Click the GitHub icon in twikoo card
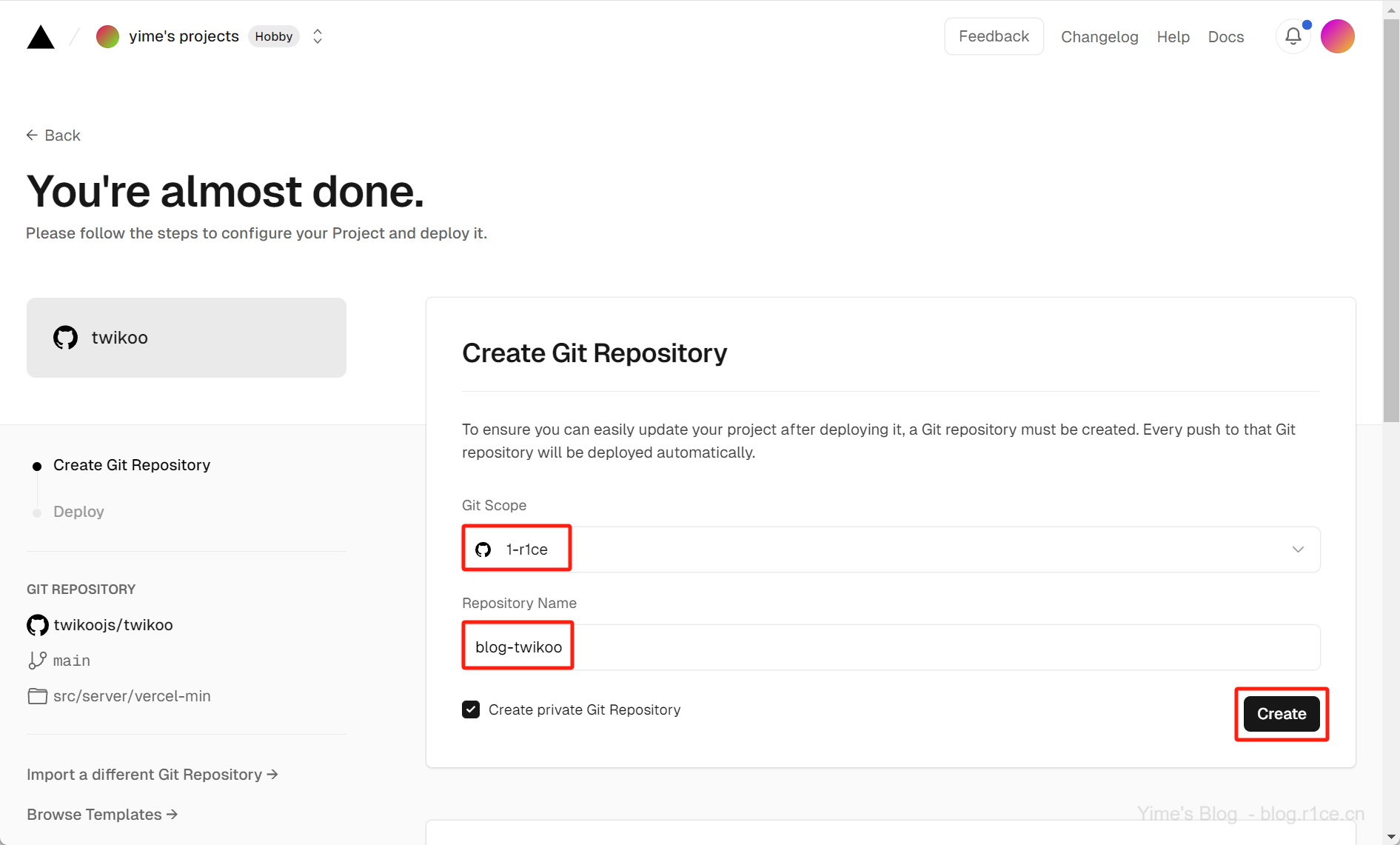The image size is (1400, 845). click(66, 338)
